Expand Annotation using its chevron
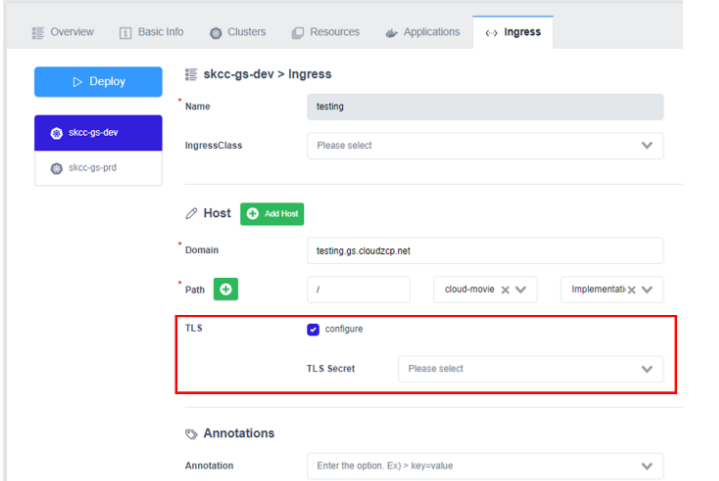The image size is (719, 481). pyautogui.click(x=647, y=466)
